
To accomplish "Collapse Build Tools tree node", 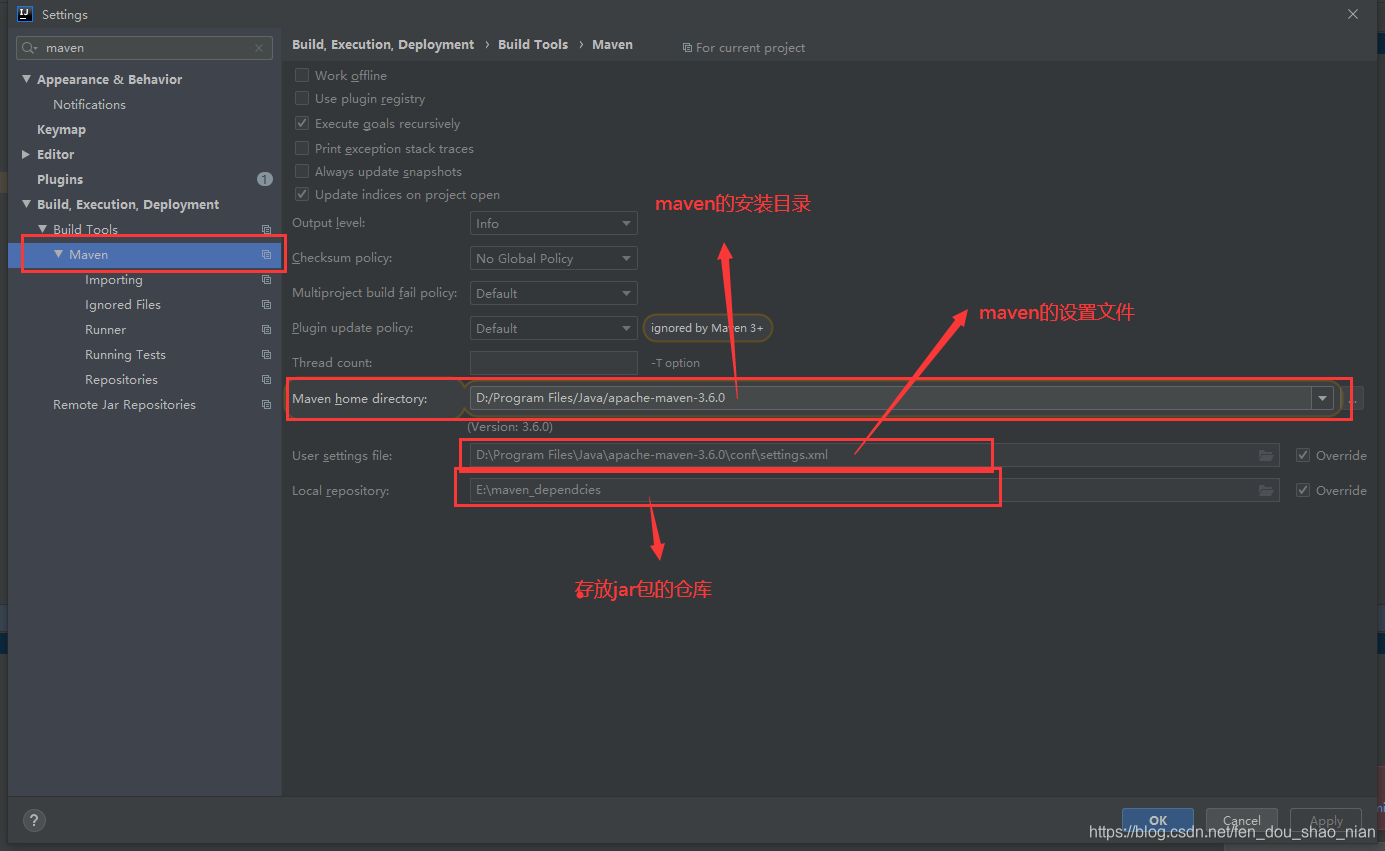I will pos(43,229).
